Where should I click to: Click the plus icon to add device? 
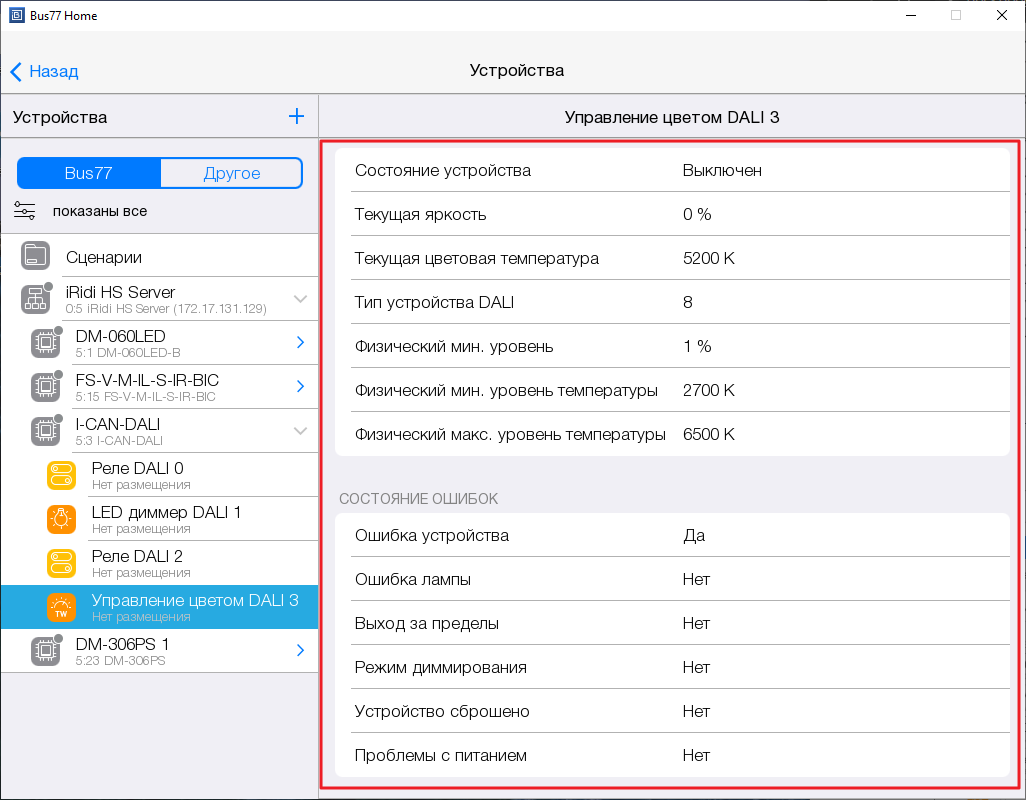tap(296, 117)
